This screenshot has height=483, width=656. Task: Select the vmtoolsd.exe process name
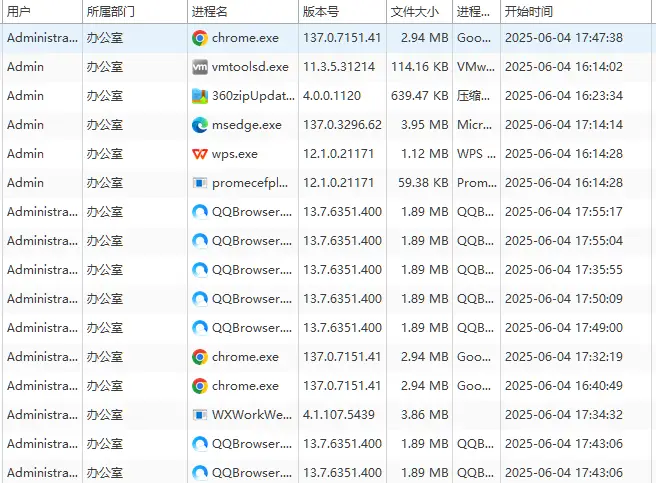pos(250,67)
